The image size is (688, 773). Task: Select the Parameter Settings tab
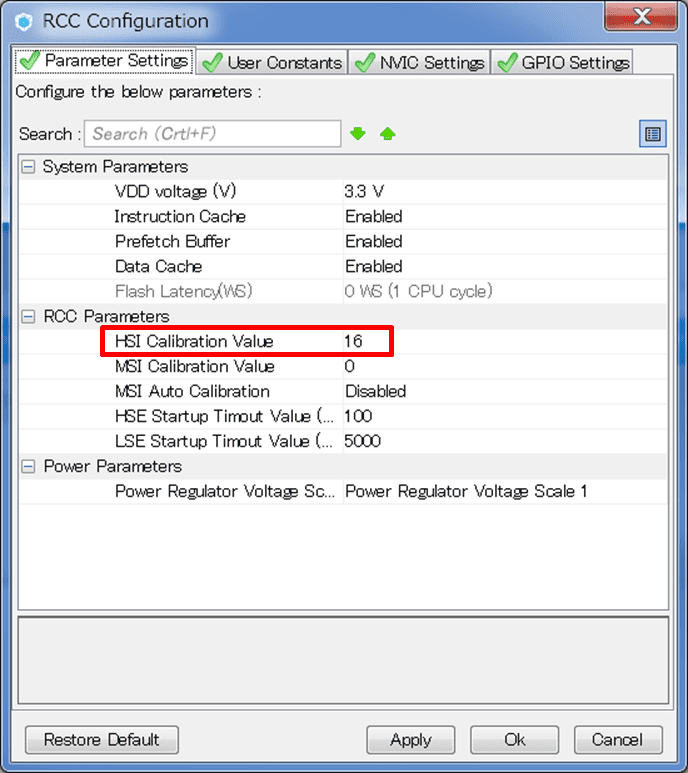[105, 61]
